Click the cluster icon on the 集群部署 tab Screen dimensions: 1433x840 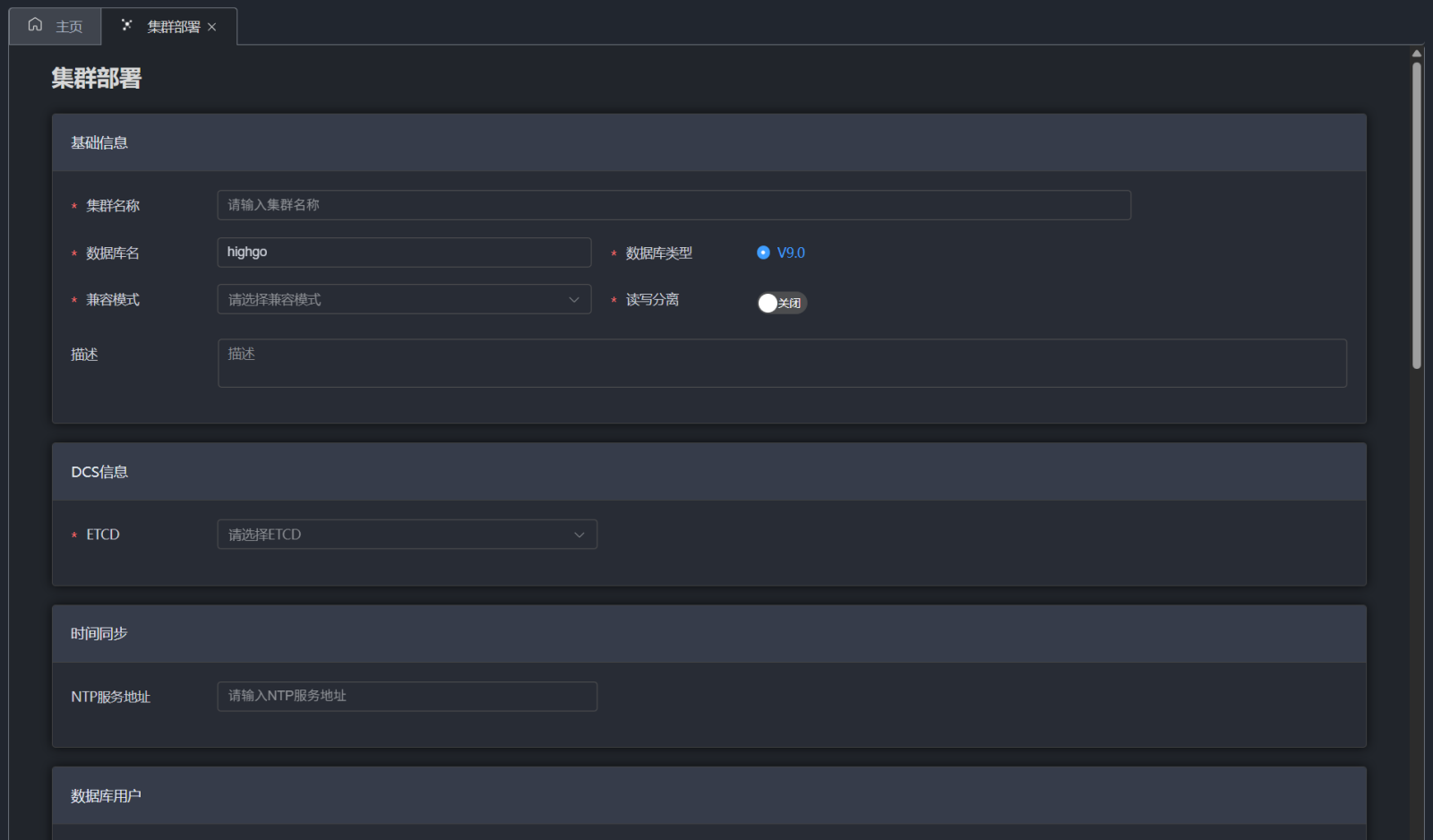point(127,25)
